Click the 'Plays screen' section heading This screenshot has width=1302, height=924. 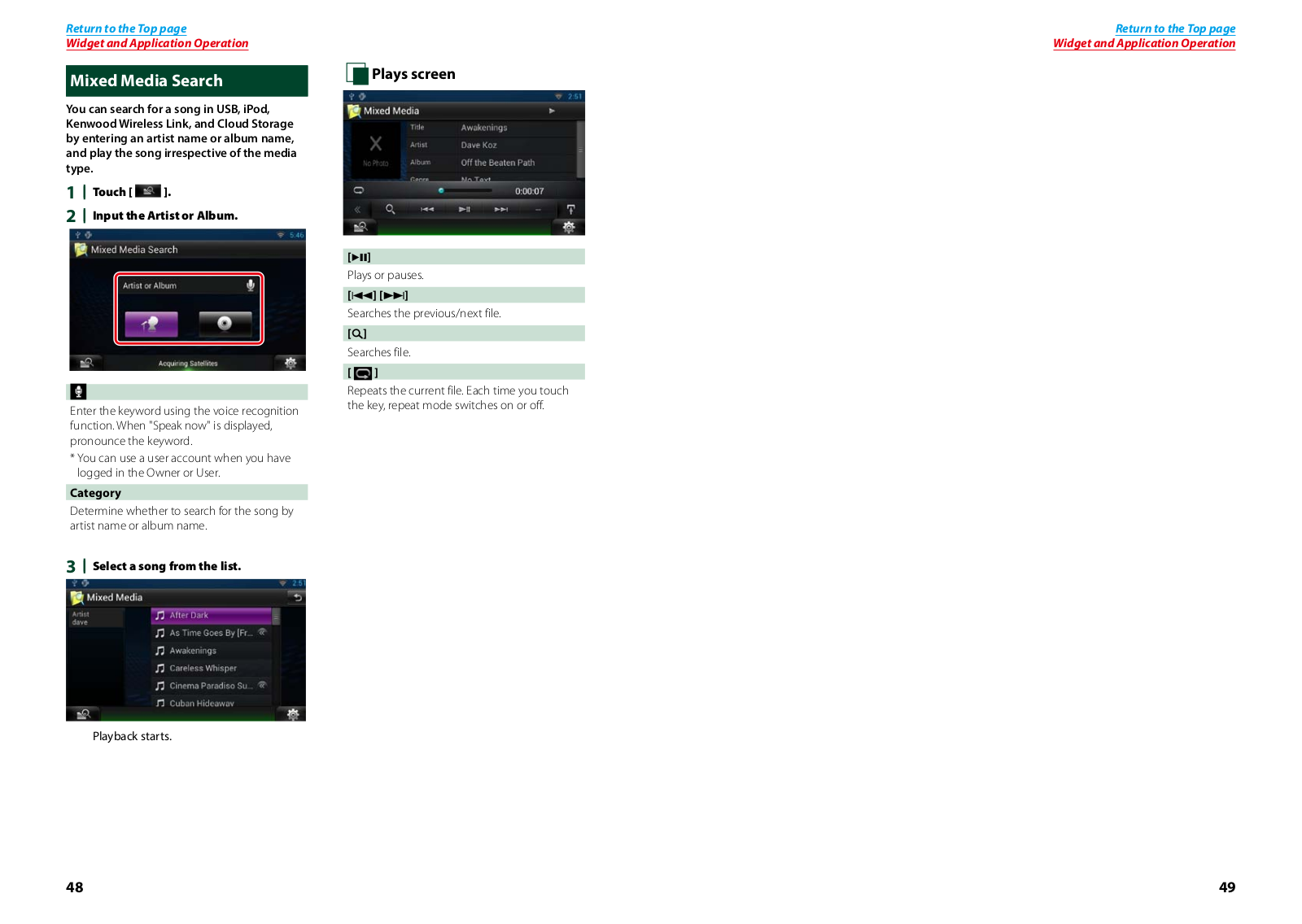coord(413,74)
